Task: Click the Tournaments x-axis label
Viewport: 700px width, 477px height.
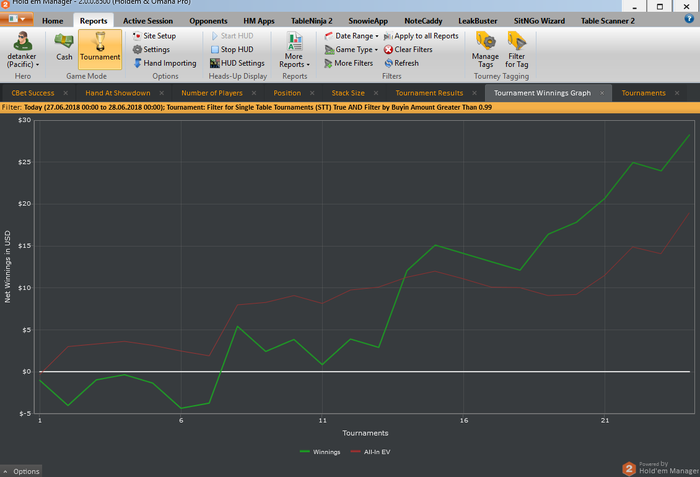Action: (365, 433)
